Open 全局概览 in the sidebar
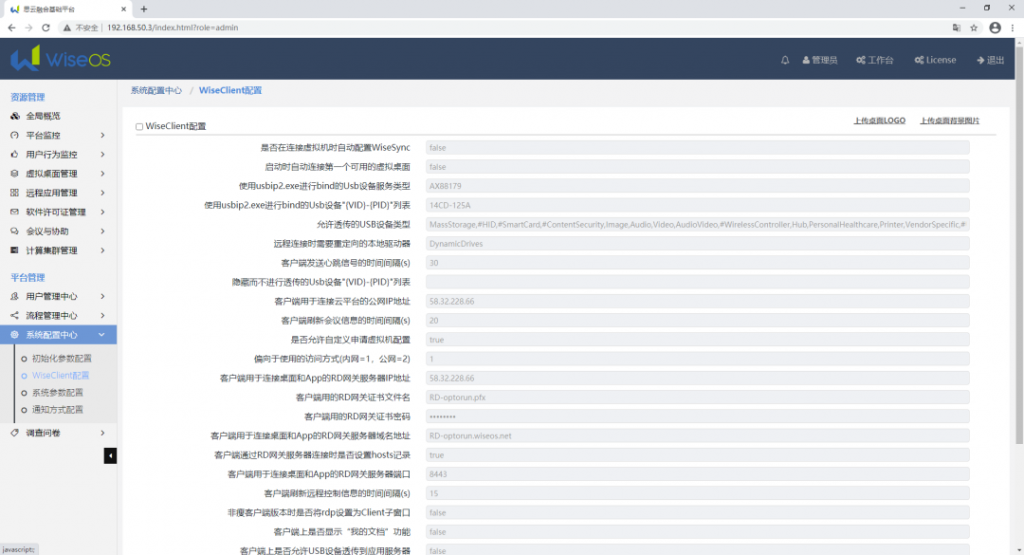The height and width of the screenshot is (555, 1024). point(42,116)
